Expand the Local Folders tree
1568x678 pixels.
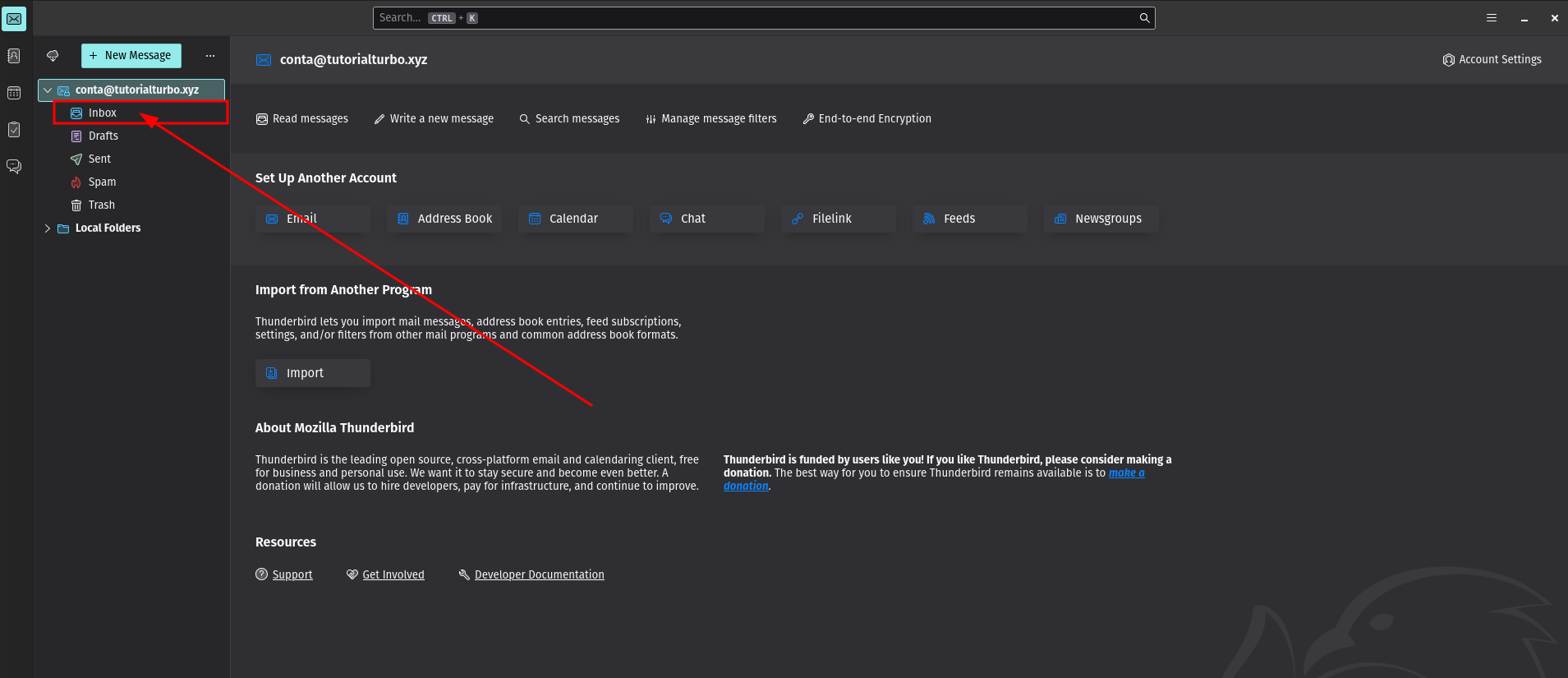coord(48,228)
